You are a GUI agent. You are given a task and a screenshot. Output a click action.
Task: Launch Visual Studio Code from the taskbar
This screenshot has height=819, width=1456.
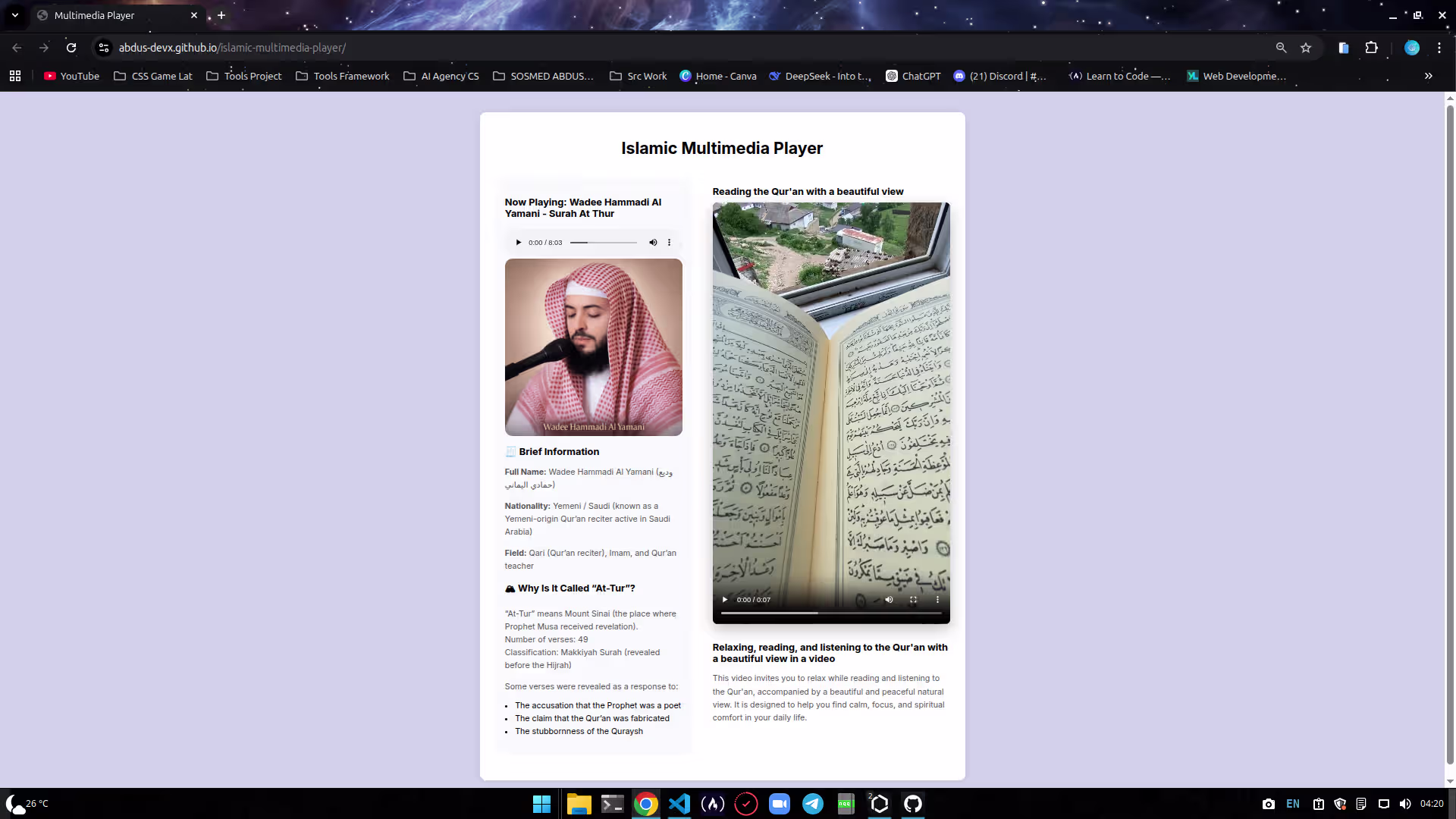679,804
